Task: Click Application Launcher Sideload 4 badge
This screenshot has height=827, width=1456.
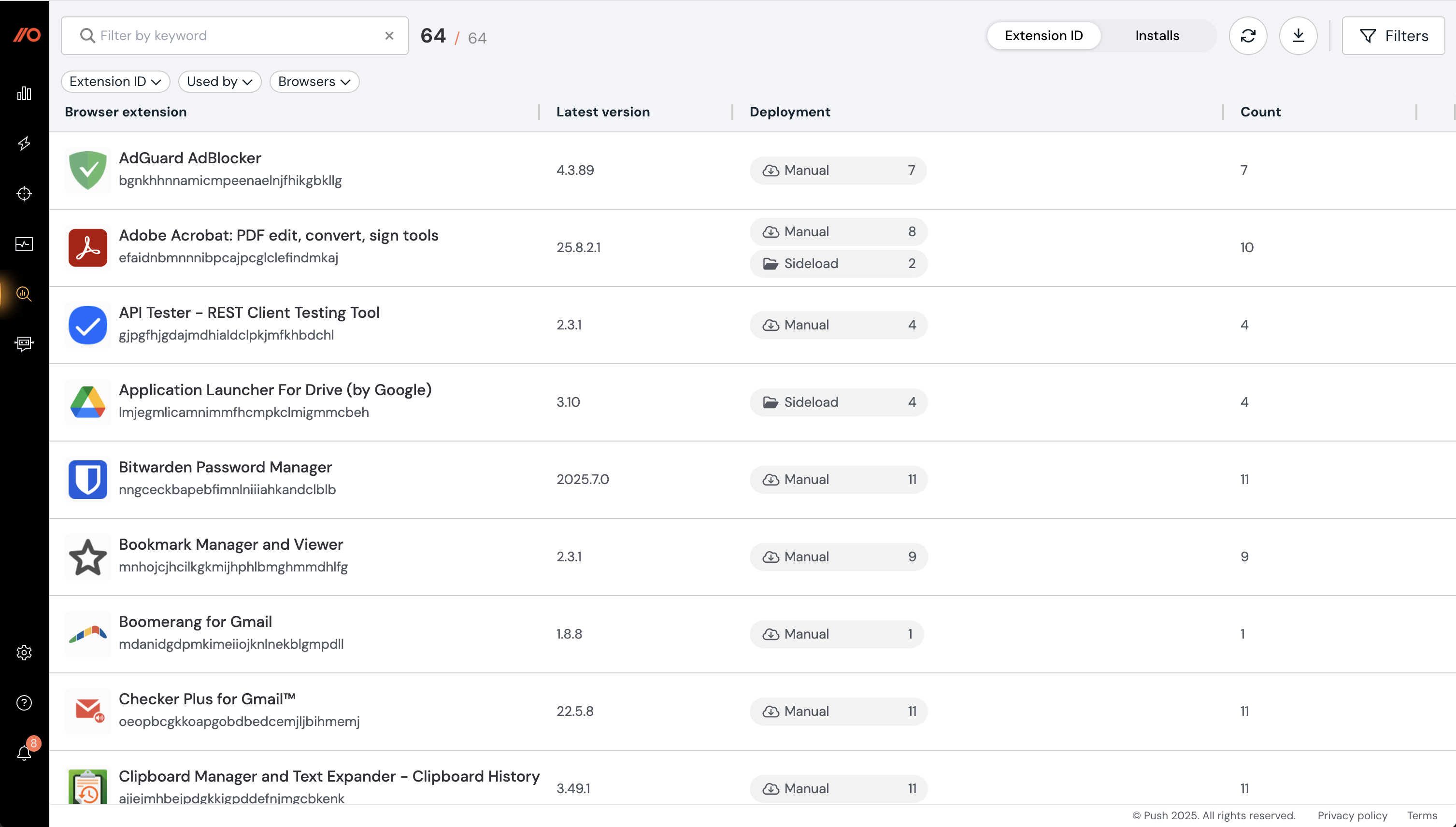Action: 838,402
